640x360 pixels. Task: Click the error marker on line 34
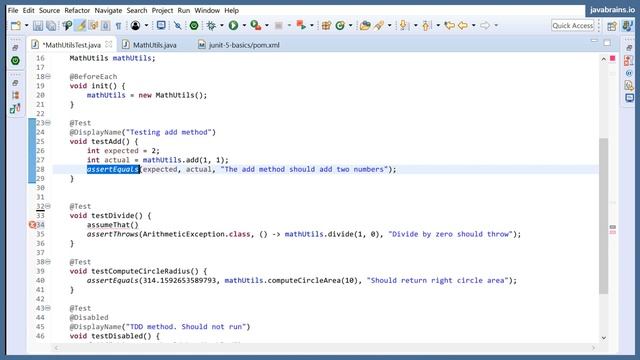coord(32,224)
